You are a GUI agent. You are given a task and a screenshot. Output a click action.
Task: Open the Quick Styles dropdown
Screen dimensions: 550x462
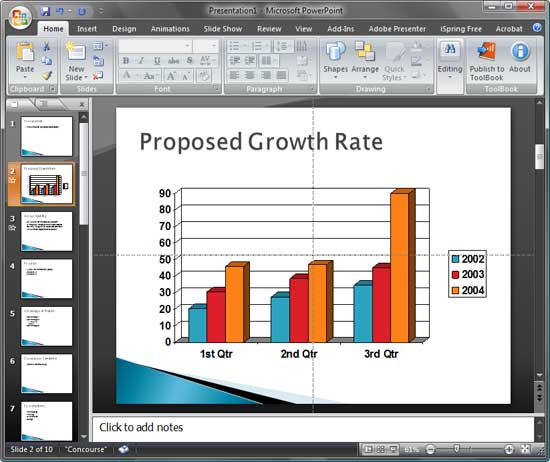pos(394,62)
